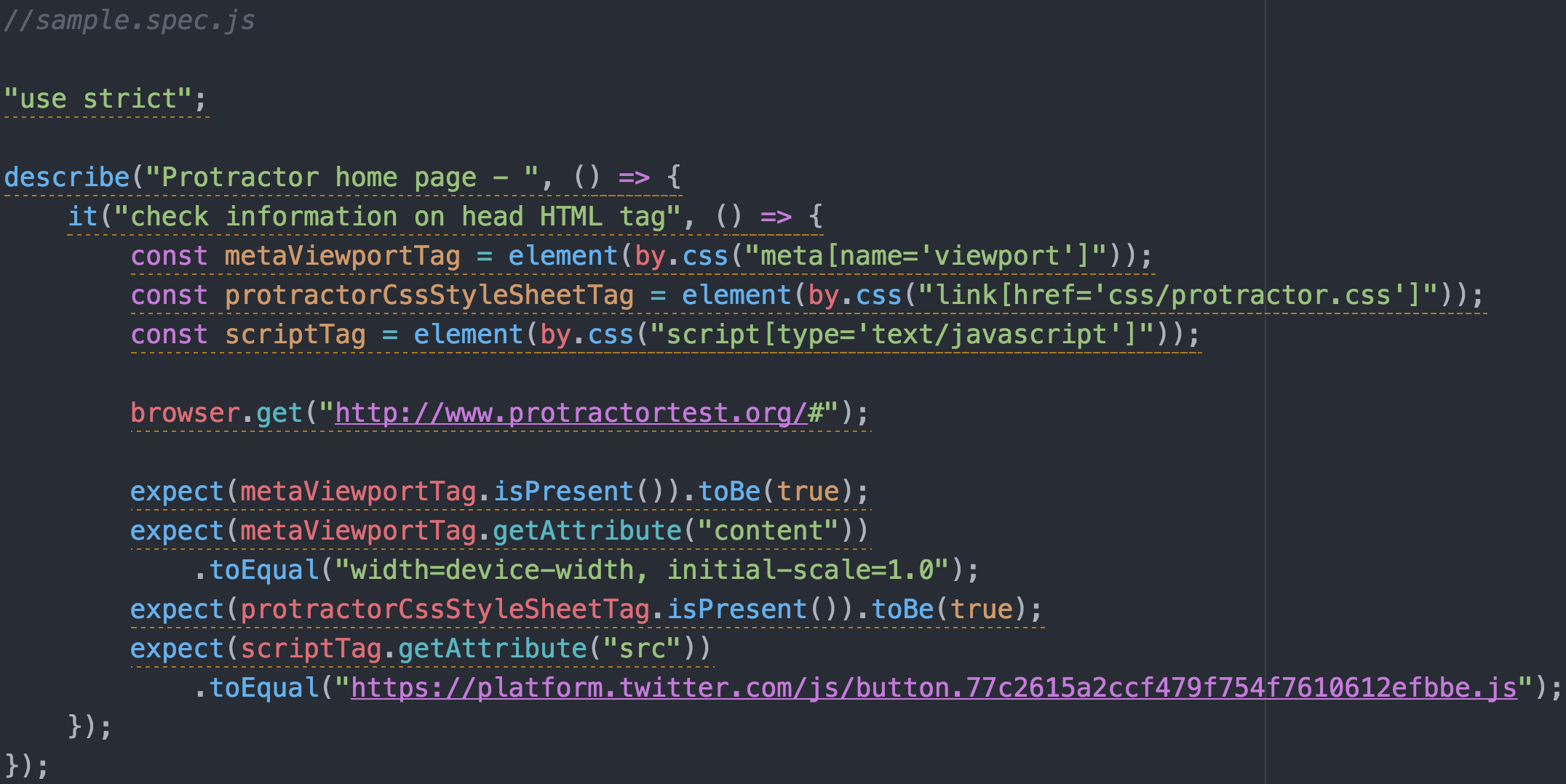The width and height of the screenshot is (1566, 784).
Task: Click the describe function keyword
Action: (x=67, y=177)
